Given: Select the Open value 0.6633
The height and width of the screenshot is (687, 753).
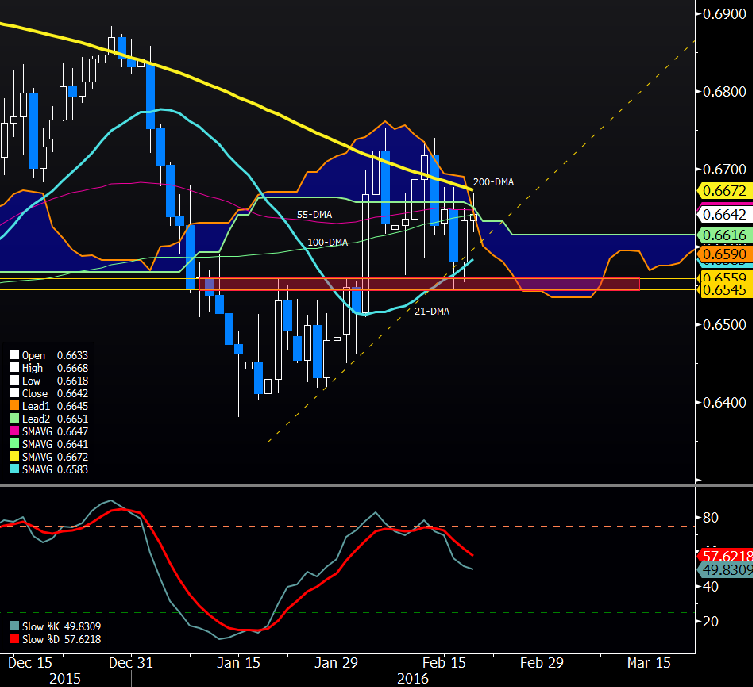Looking at the screenshot, I should click(x=73, y=355).
